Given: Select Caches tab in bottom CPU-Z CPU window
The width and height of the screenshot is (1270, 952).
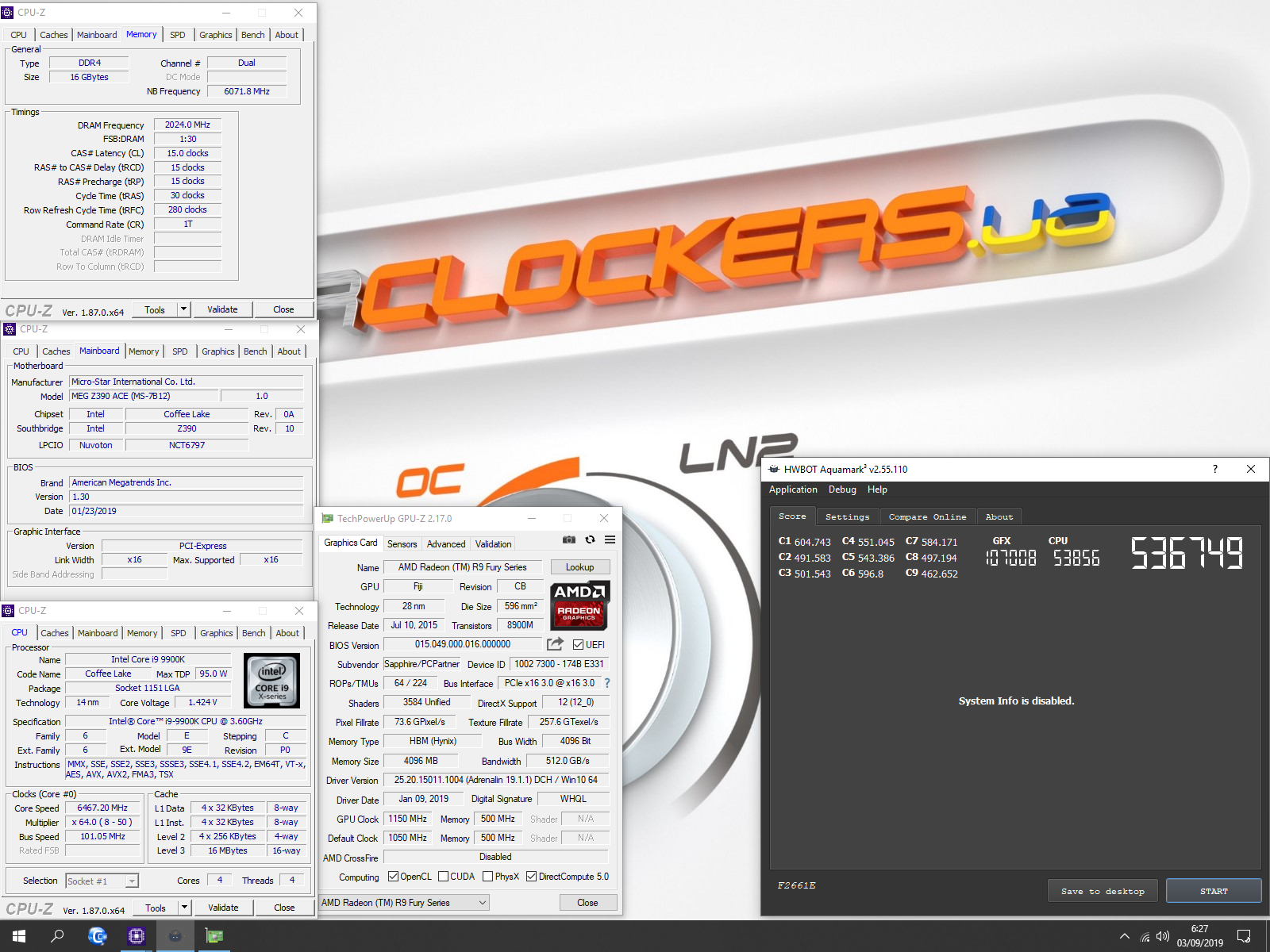Looking at the screenshot, I should point(55,633).
